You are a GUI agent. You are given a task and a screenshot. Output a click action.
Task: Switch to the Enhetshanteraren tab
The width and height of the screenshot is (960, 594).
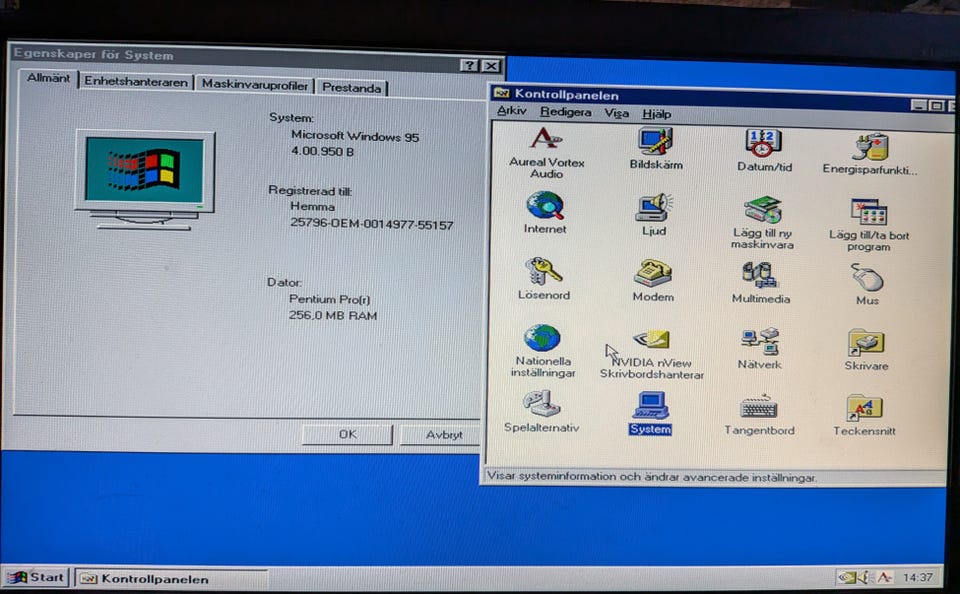(x=136, y=81)
